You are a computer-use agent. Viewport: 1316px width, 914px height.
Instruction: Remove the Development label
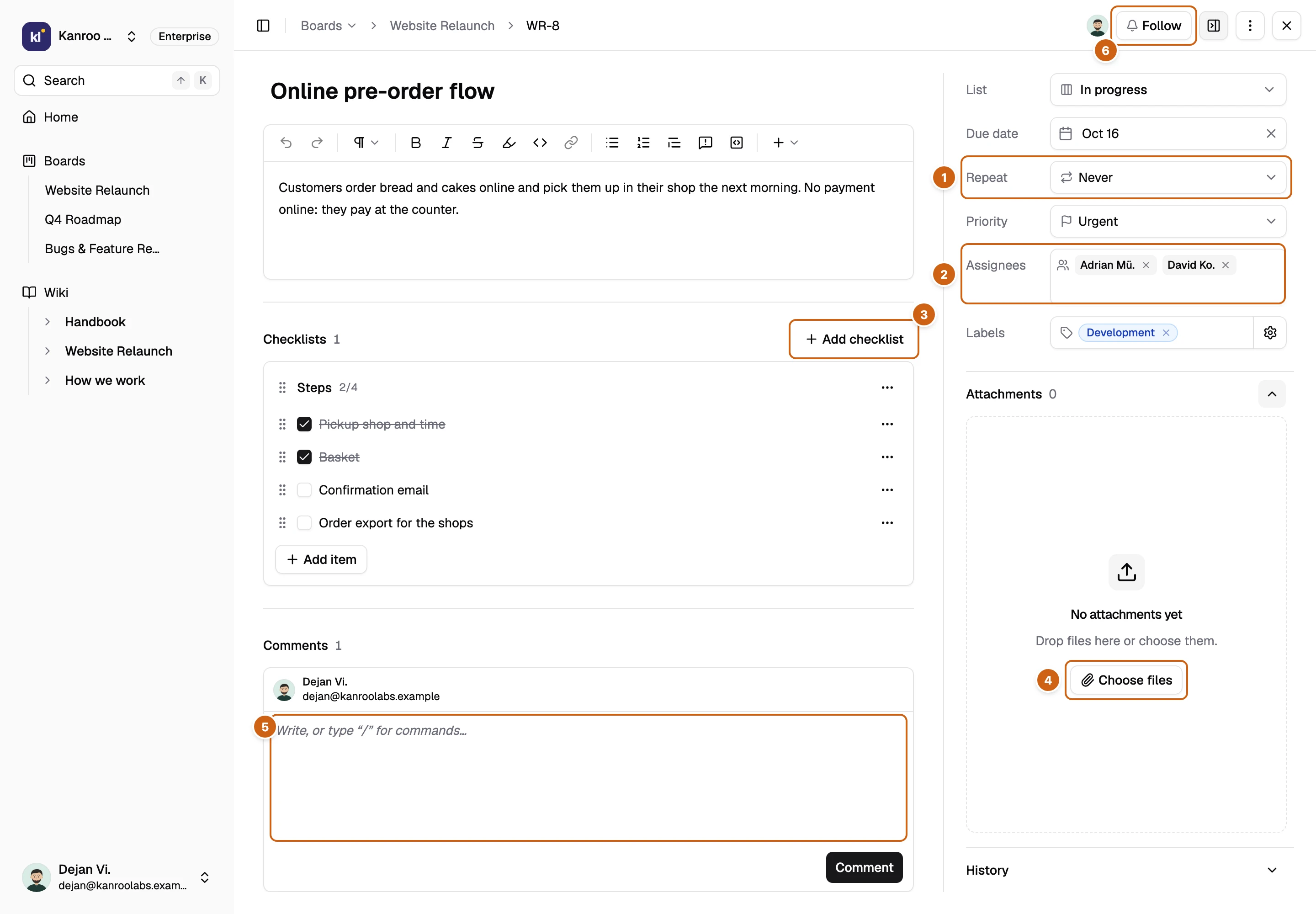coord(1166,333)
